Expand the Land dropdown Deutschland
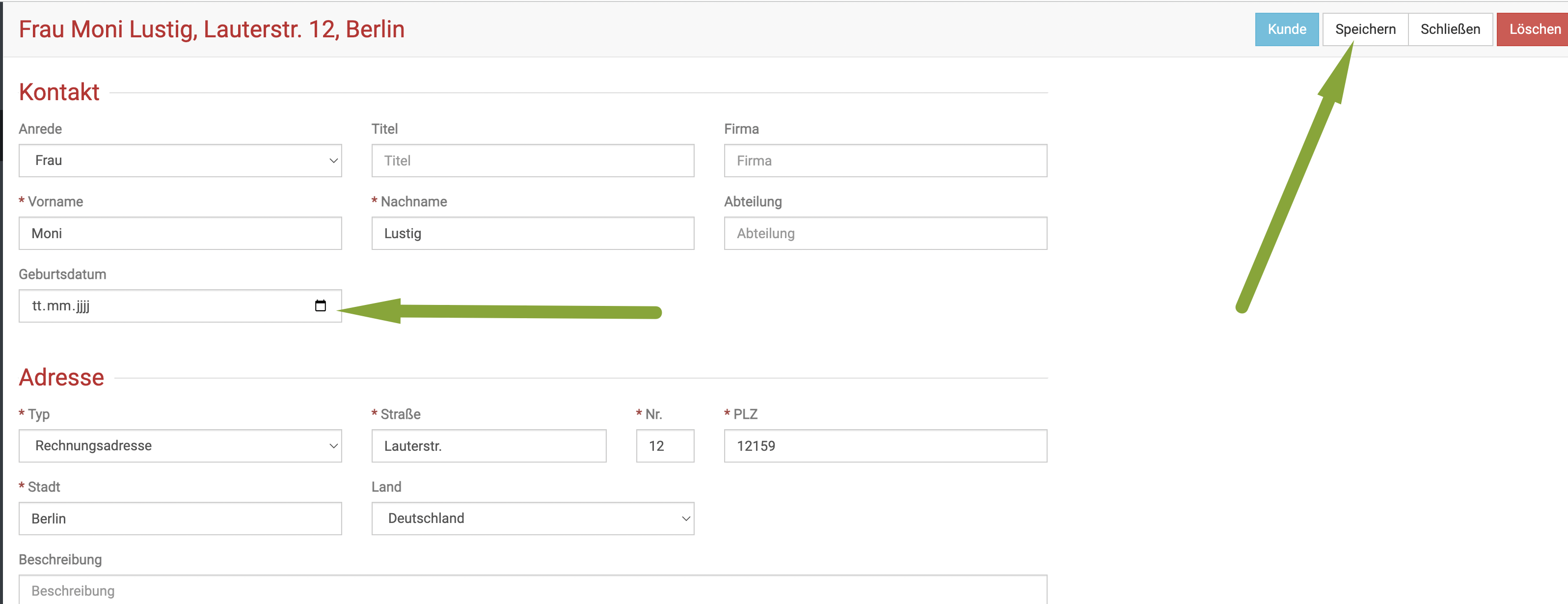1568x604 pixels. 532,518
